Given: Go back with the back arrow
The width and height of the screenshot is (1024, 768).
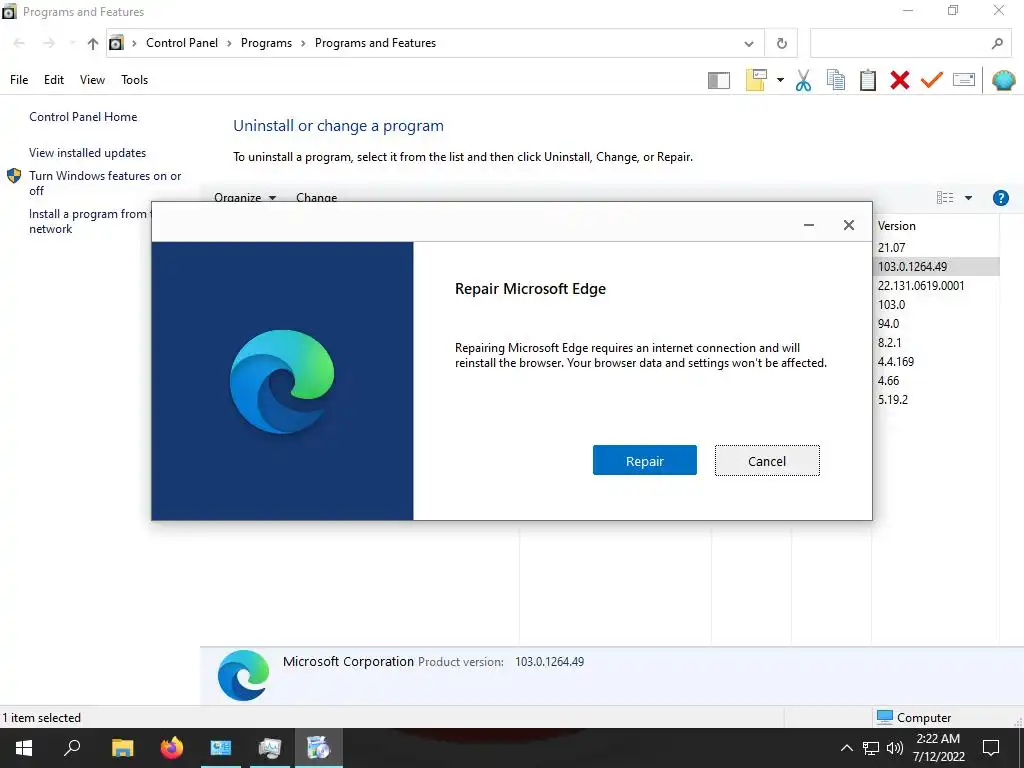Looking at the screenshot, I should coord(19,43).
